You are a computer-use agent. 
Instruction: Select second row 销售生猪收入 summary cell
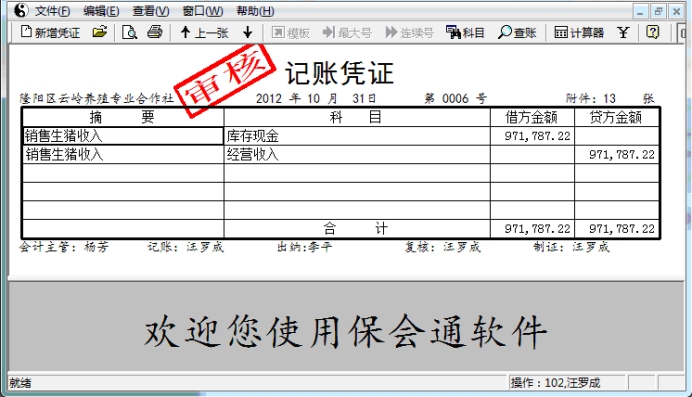(123, 154)
